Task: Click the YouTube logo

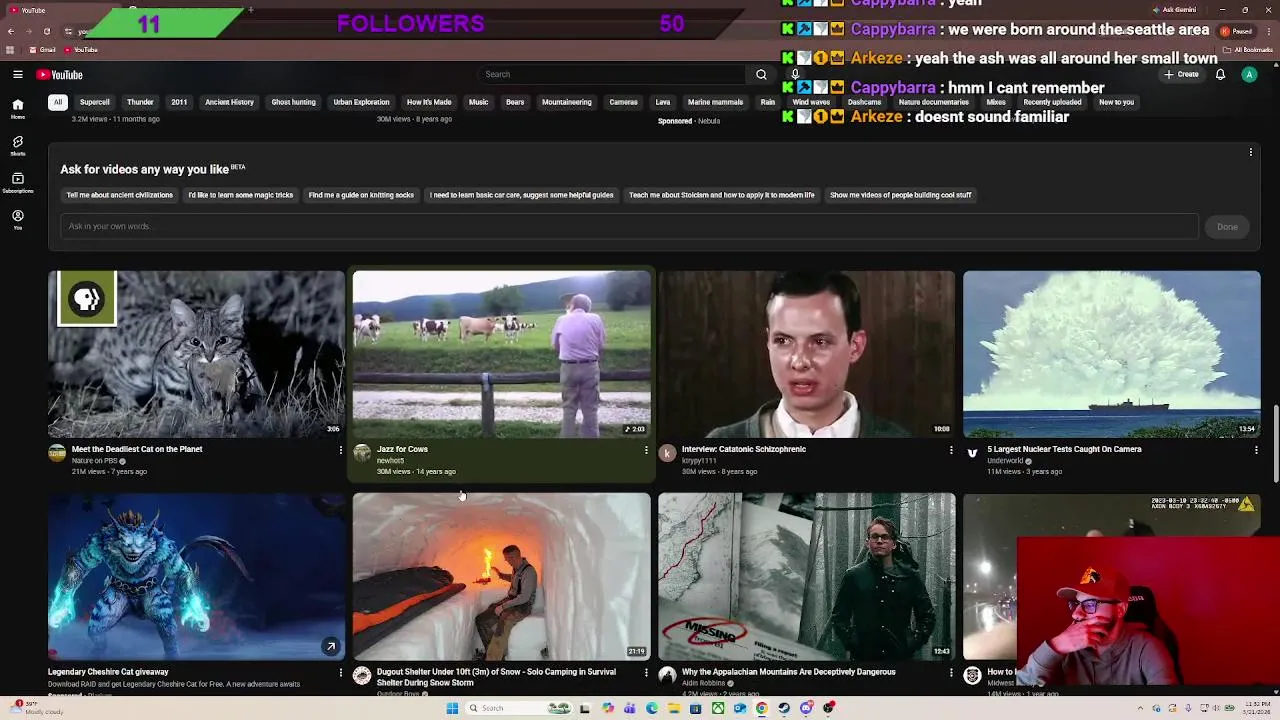Action: pyautogui.click(x=60, y=75)
